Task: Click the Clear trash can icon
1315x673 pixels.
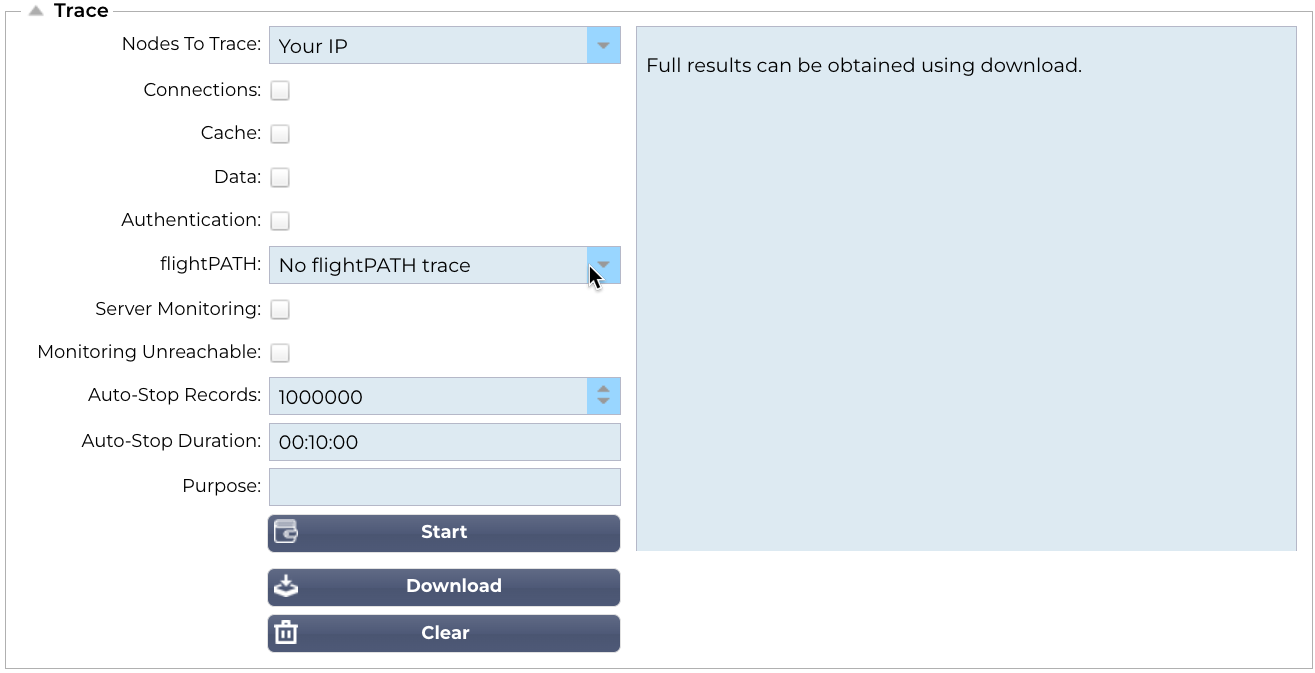Action: tap(286, 633)
